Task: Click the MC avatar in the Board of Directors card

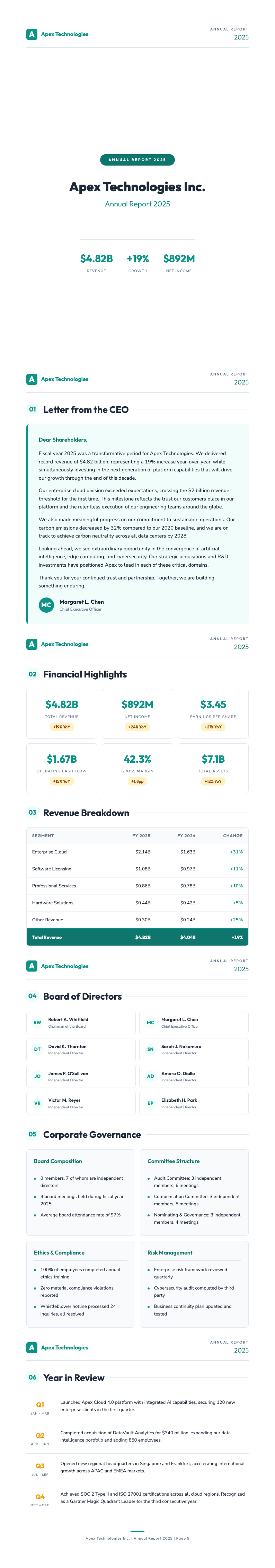Action: [x=150, y=1022]
